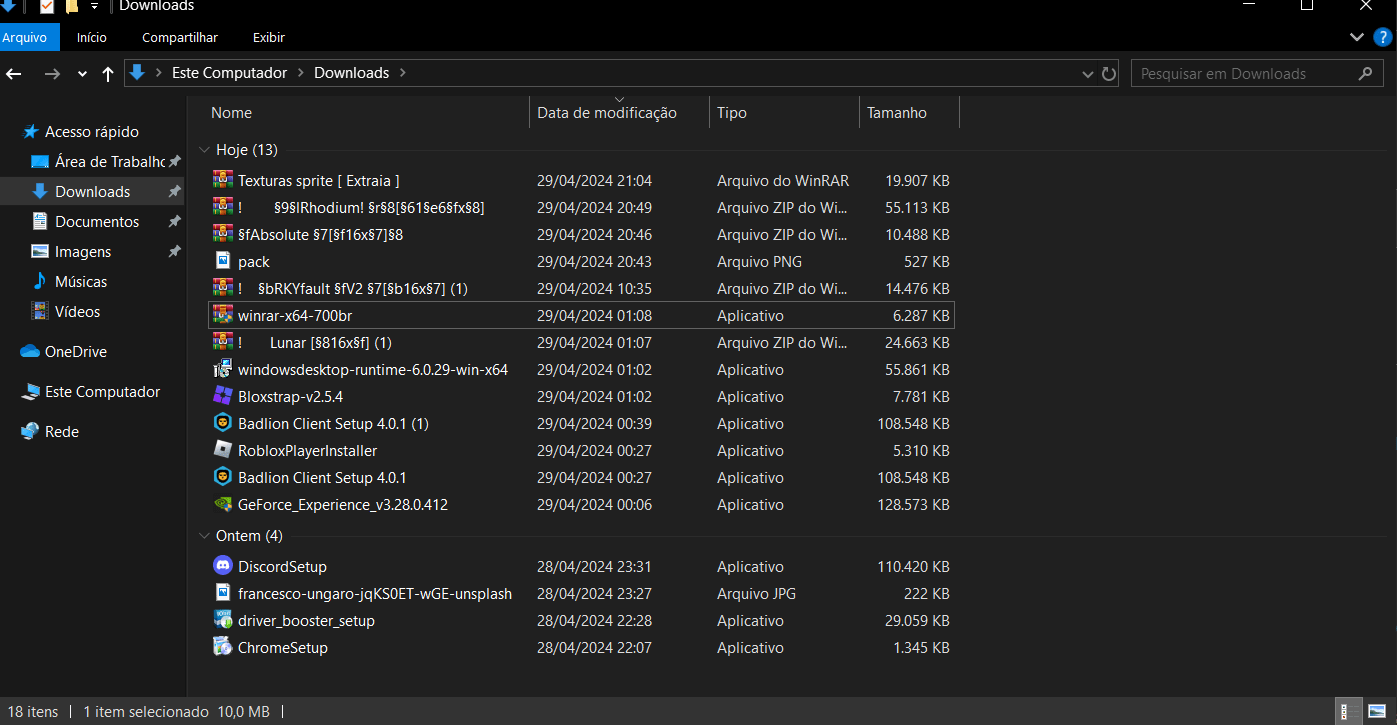Open Imagens in the sidebar
1397x725 pixels.
tap(83, 252)
